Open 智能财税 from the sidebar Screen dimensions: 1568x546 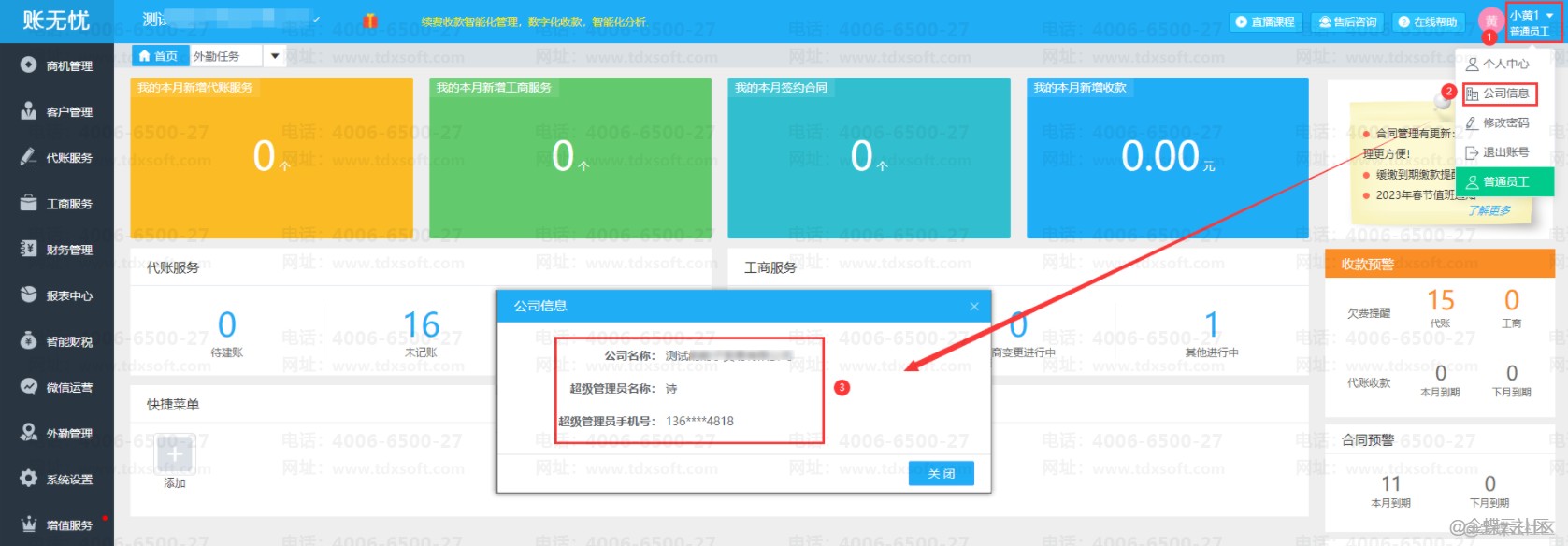[x=57, y=341]
